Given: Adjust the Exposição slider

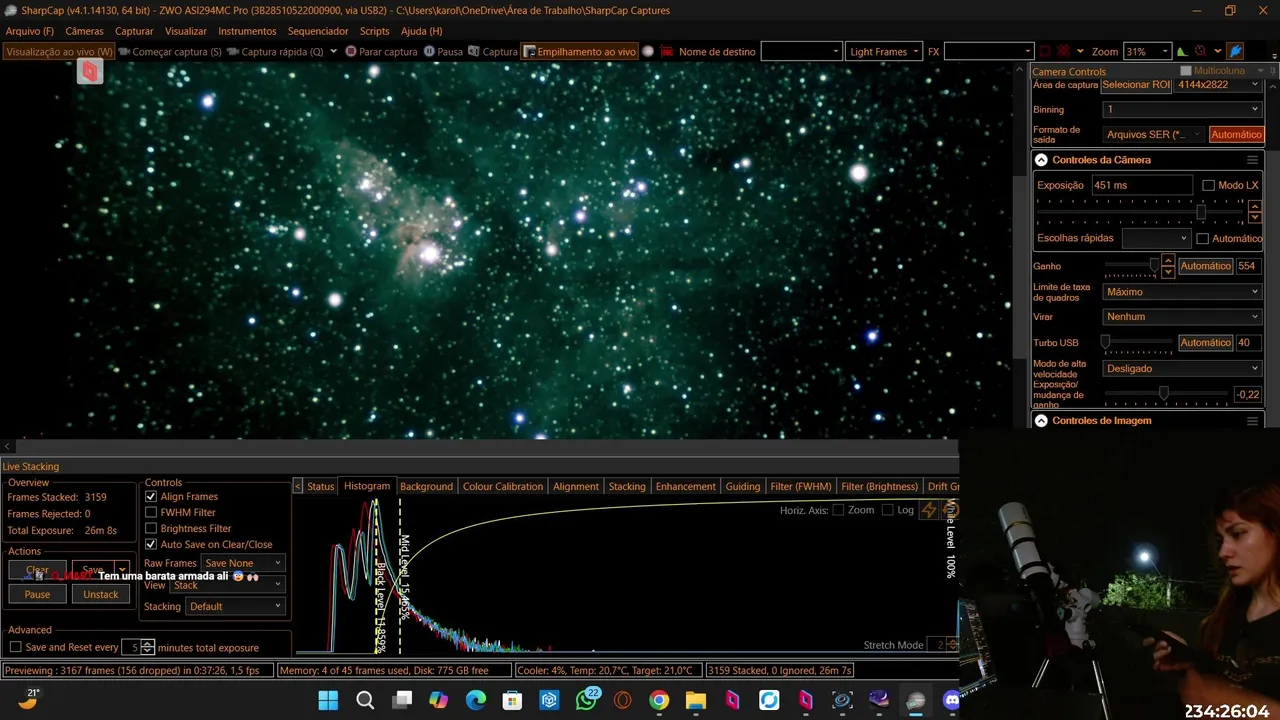Looking at the screenshot, I should [x=1201, y=213].
